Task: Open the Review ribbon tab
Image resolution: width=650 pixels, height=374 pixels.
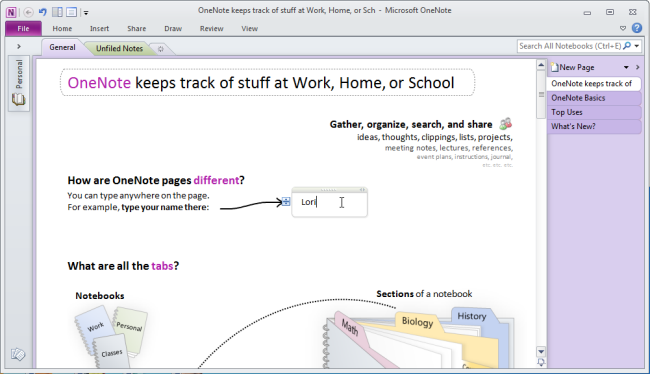Action: [x=211, y=29]
